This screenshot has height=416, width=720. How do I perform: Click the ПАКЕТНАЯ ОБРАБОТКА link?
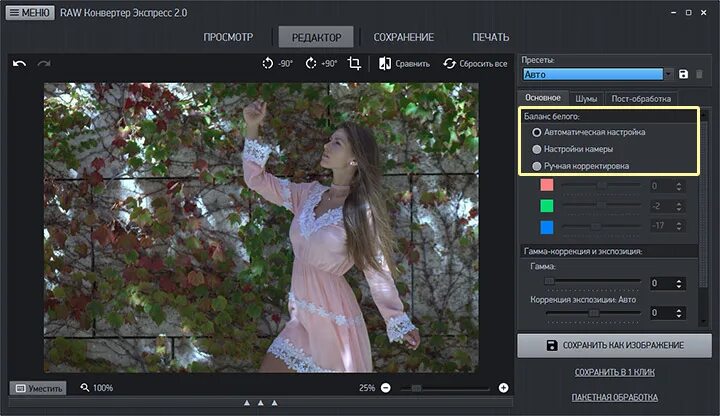click(614, 397)
